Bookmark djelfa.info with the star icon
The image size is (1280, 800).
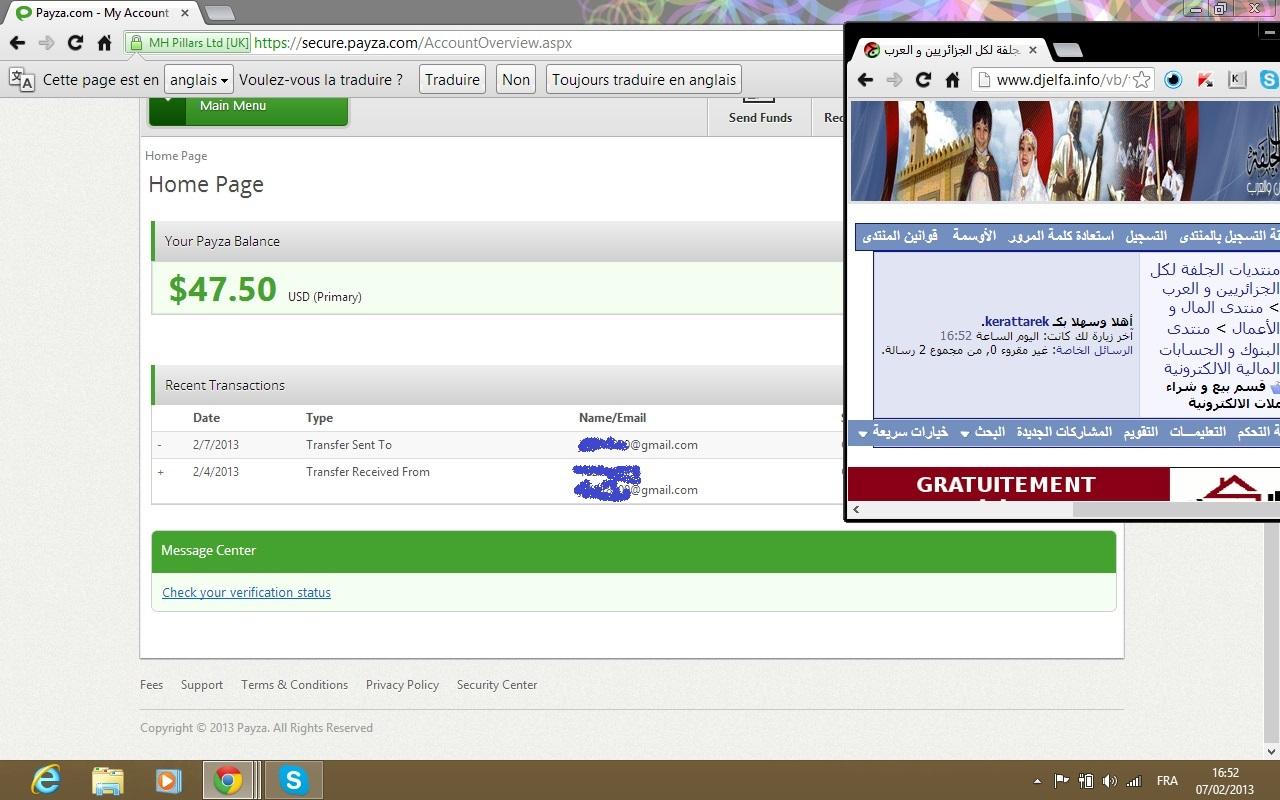1141,80
